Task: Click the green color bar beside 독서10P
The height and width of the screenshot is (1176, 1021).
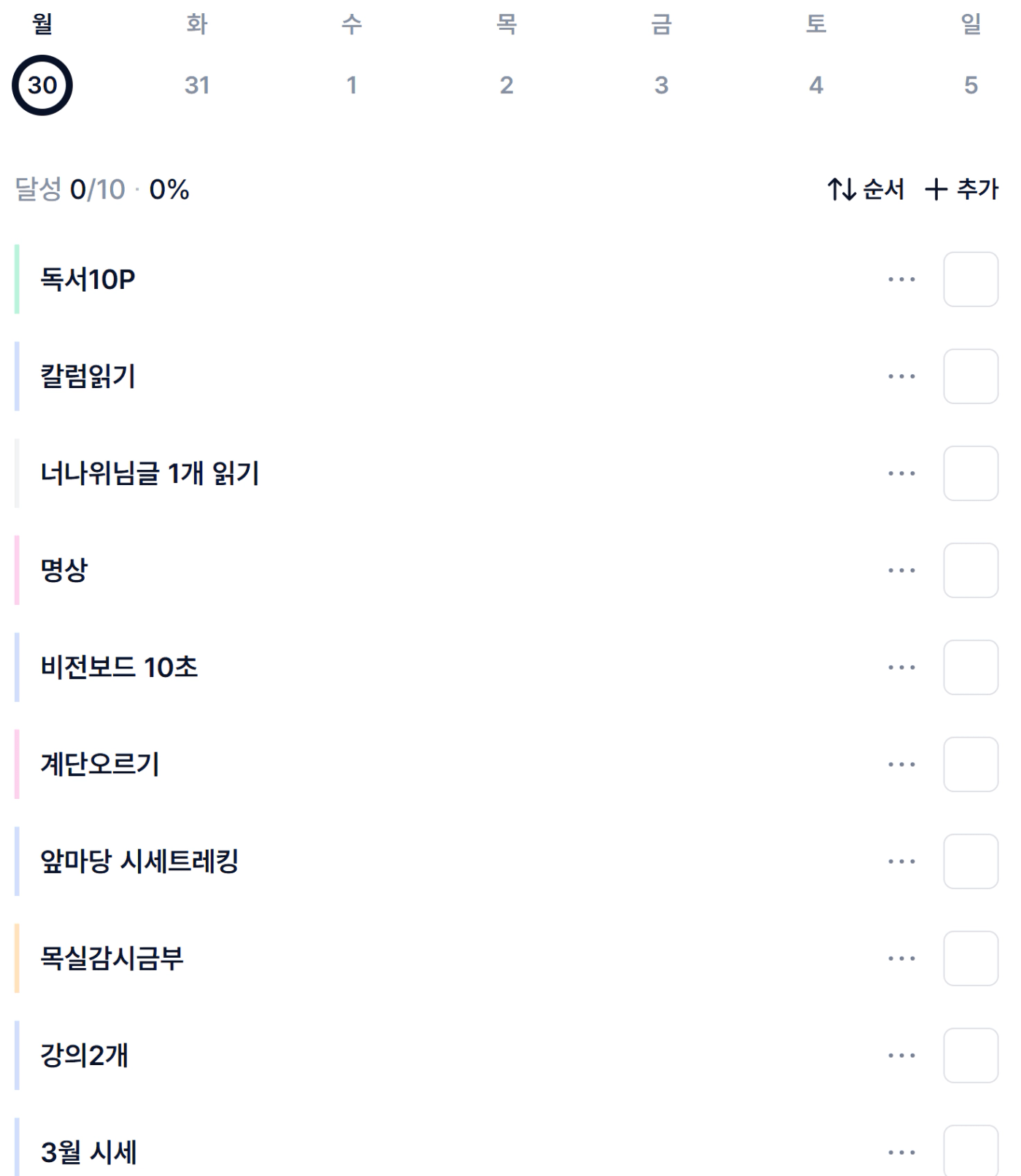Action: click(x=17, y=279)
